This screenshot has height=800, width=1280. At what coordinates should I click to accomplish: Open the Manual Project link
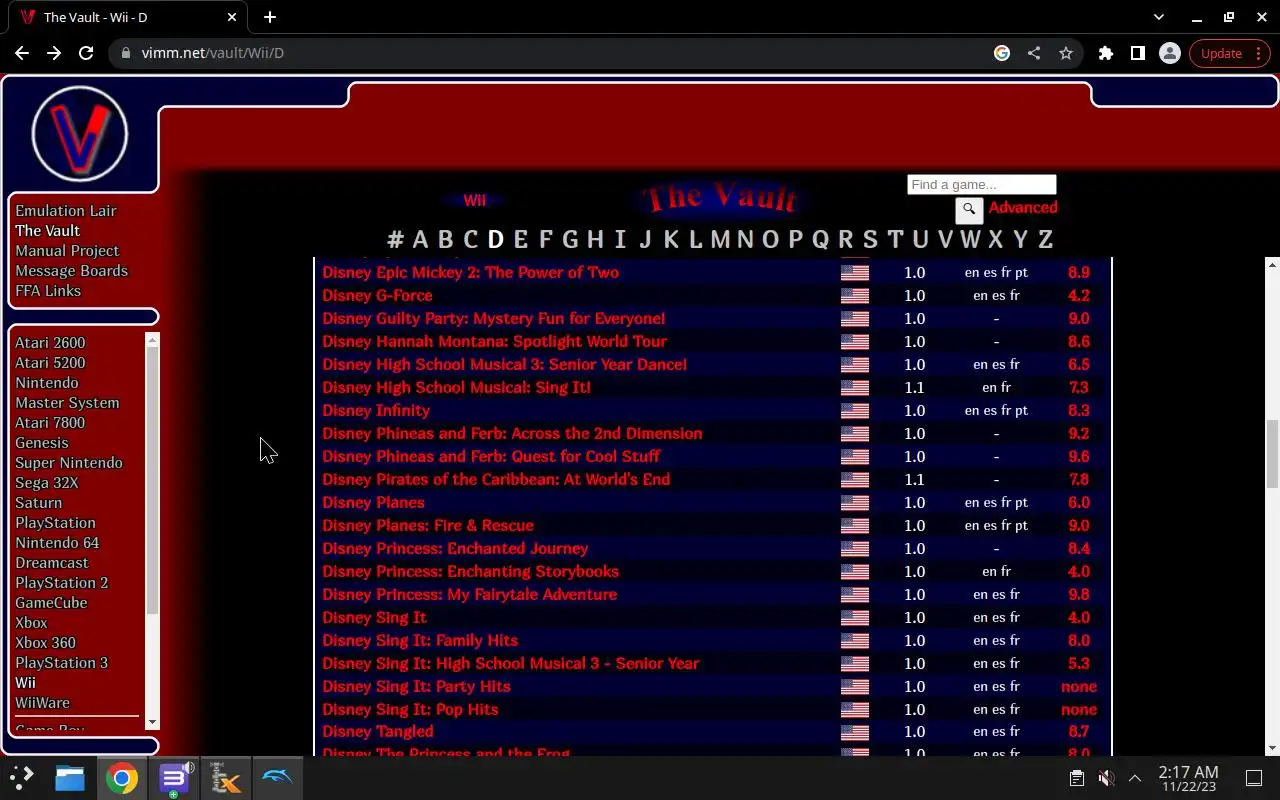pos(67,251)
